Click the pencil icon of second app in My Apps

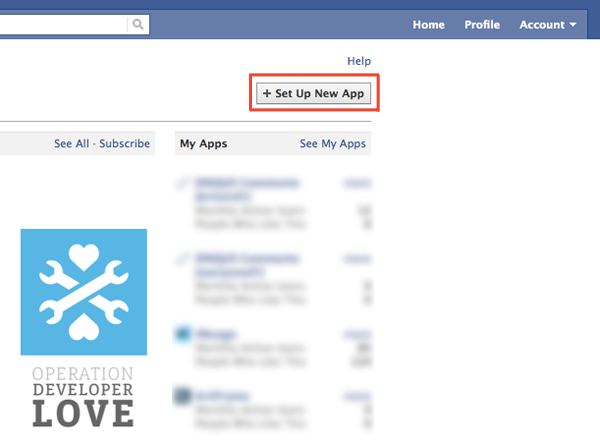[182, 259]
